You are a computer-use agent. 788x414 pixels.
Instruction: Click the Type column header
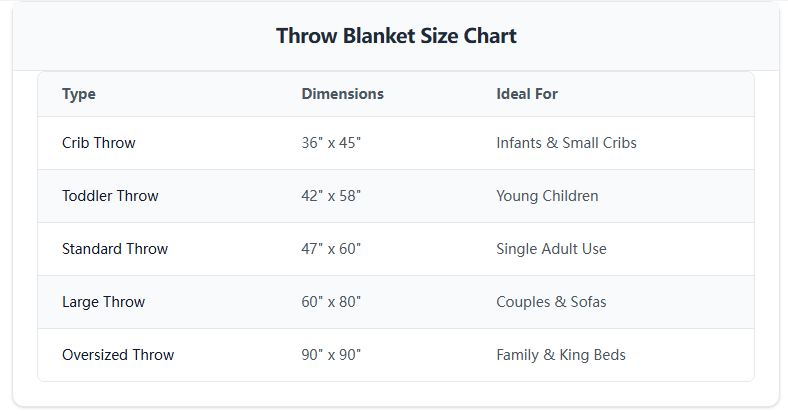79,94
